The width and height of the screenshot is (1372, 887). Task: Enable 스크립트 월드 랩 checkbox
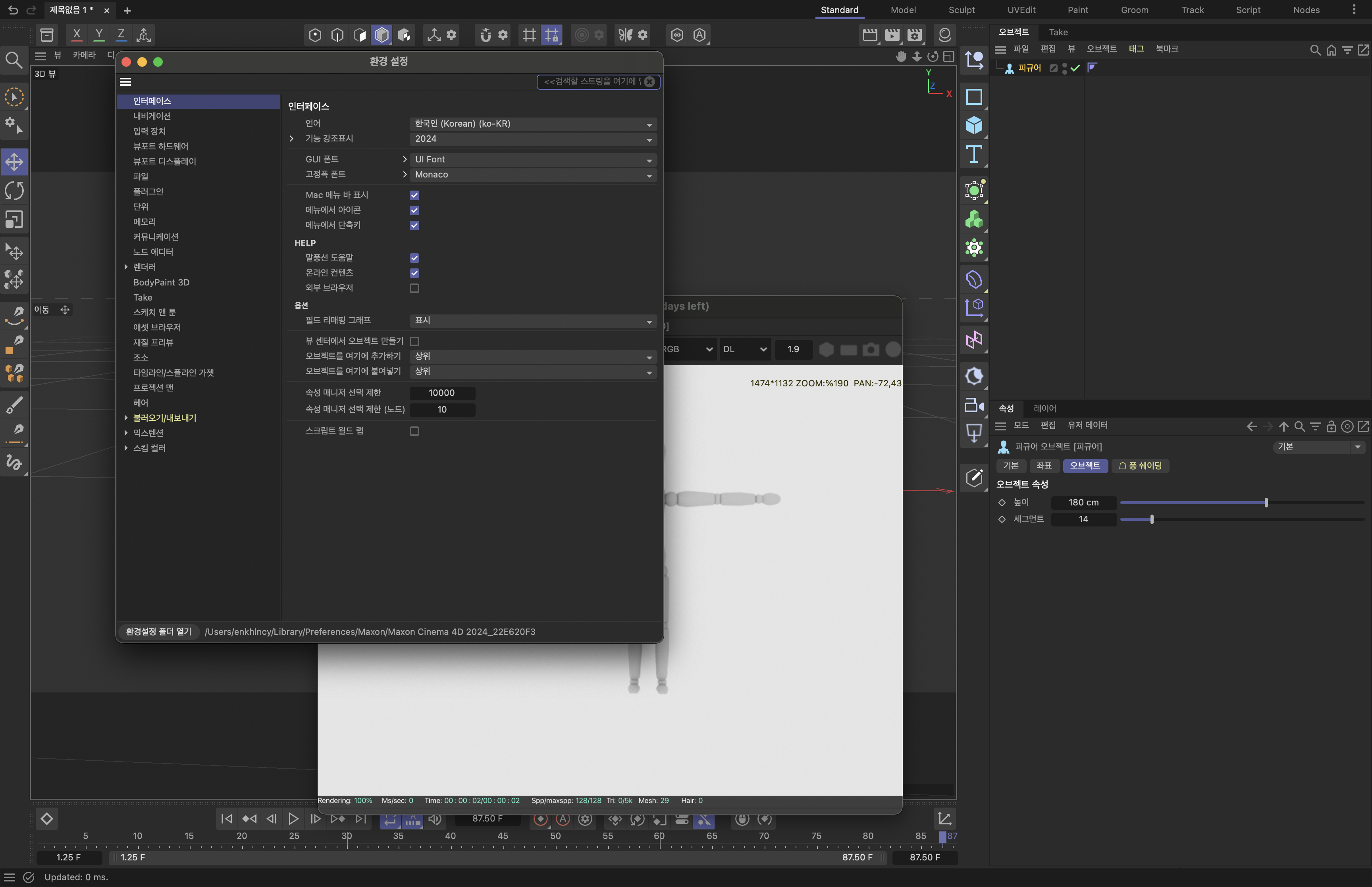coord(414,431)
